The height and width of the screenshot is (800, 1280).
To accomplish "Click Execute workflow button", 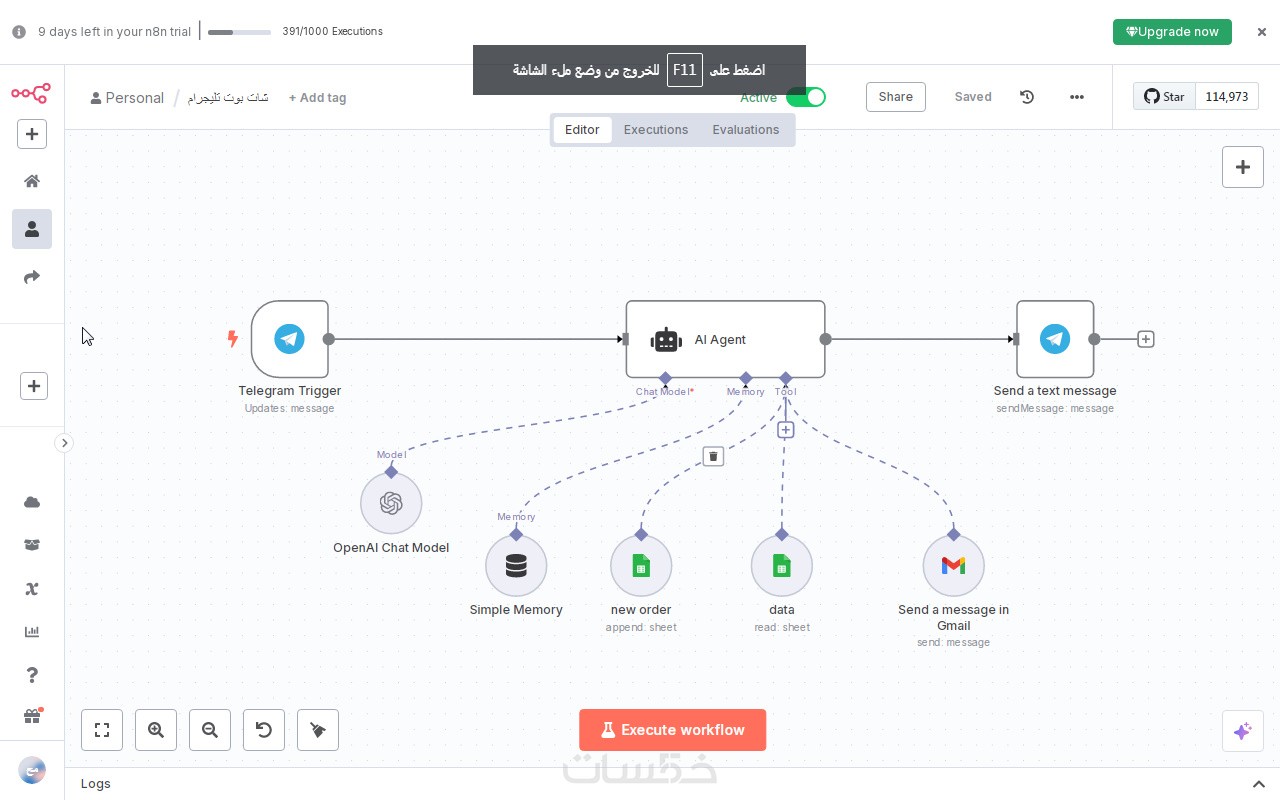I will [673, 730].
